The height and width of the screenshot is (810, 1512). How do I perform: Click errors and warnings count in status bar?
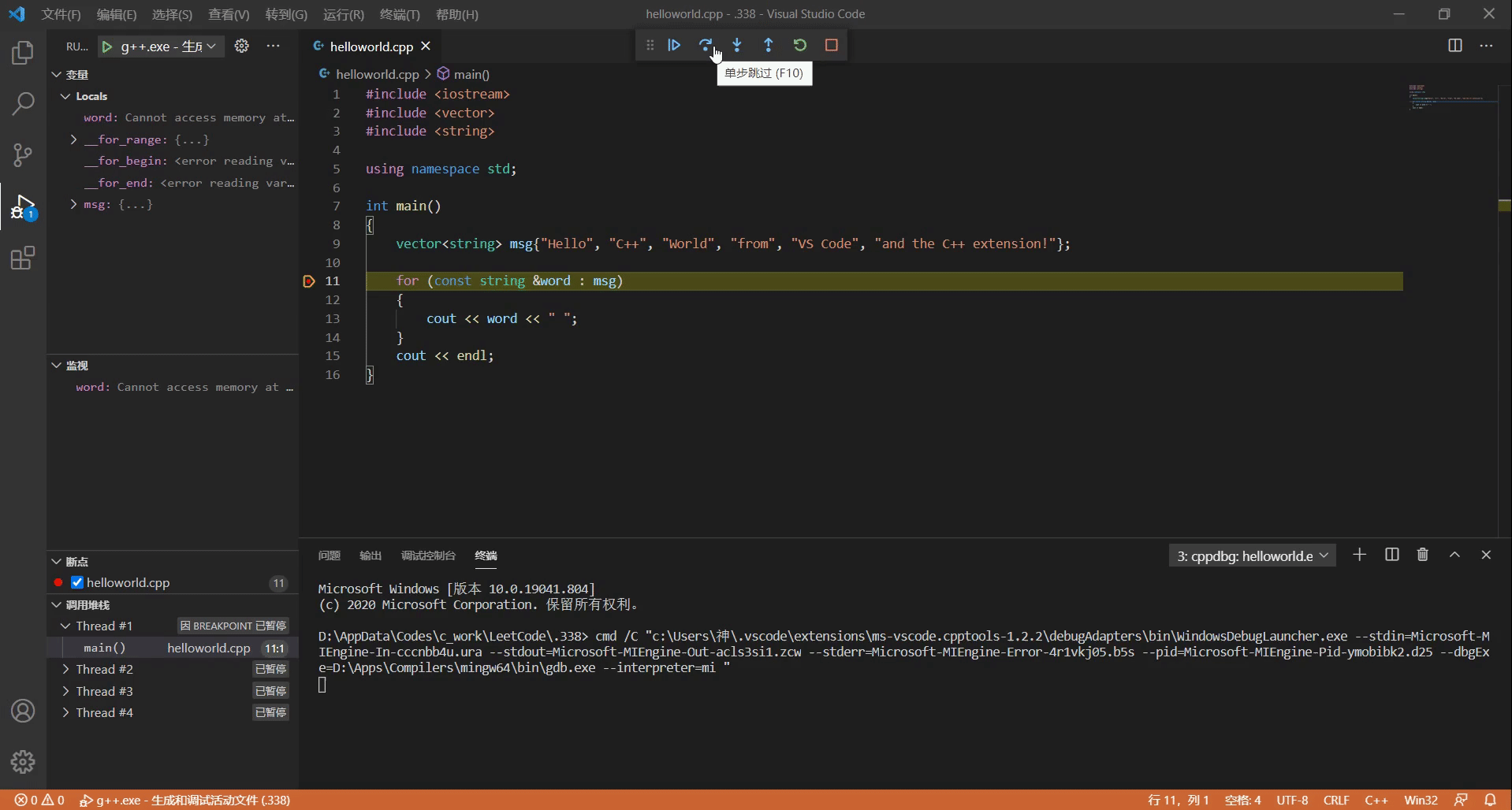39,800
